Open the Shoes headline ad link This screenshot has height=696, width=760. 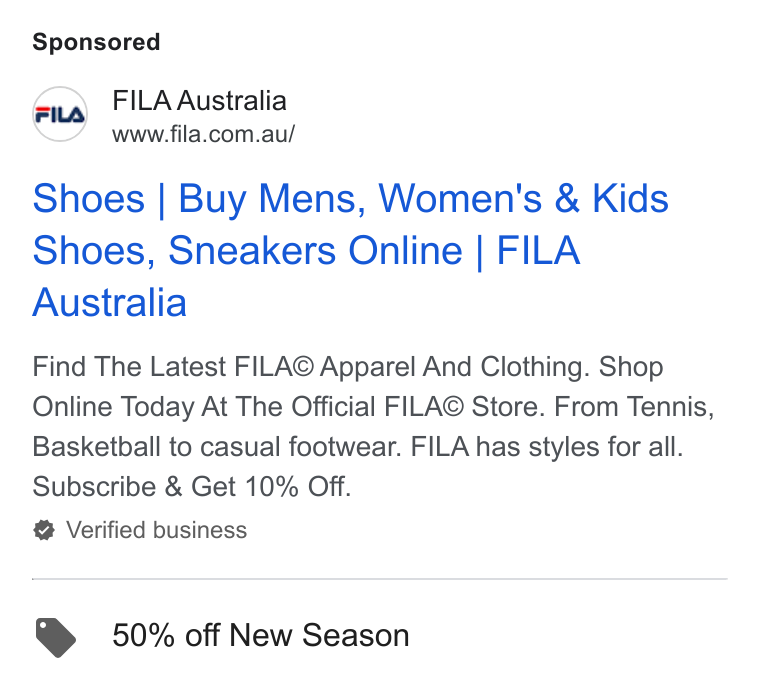point(350,250)
